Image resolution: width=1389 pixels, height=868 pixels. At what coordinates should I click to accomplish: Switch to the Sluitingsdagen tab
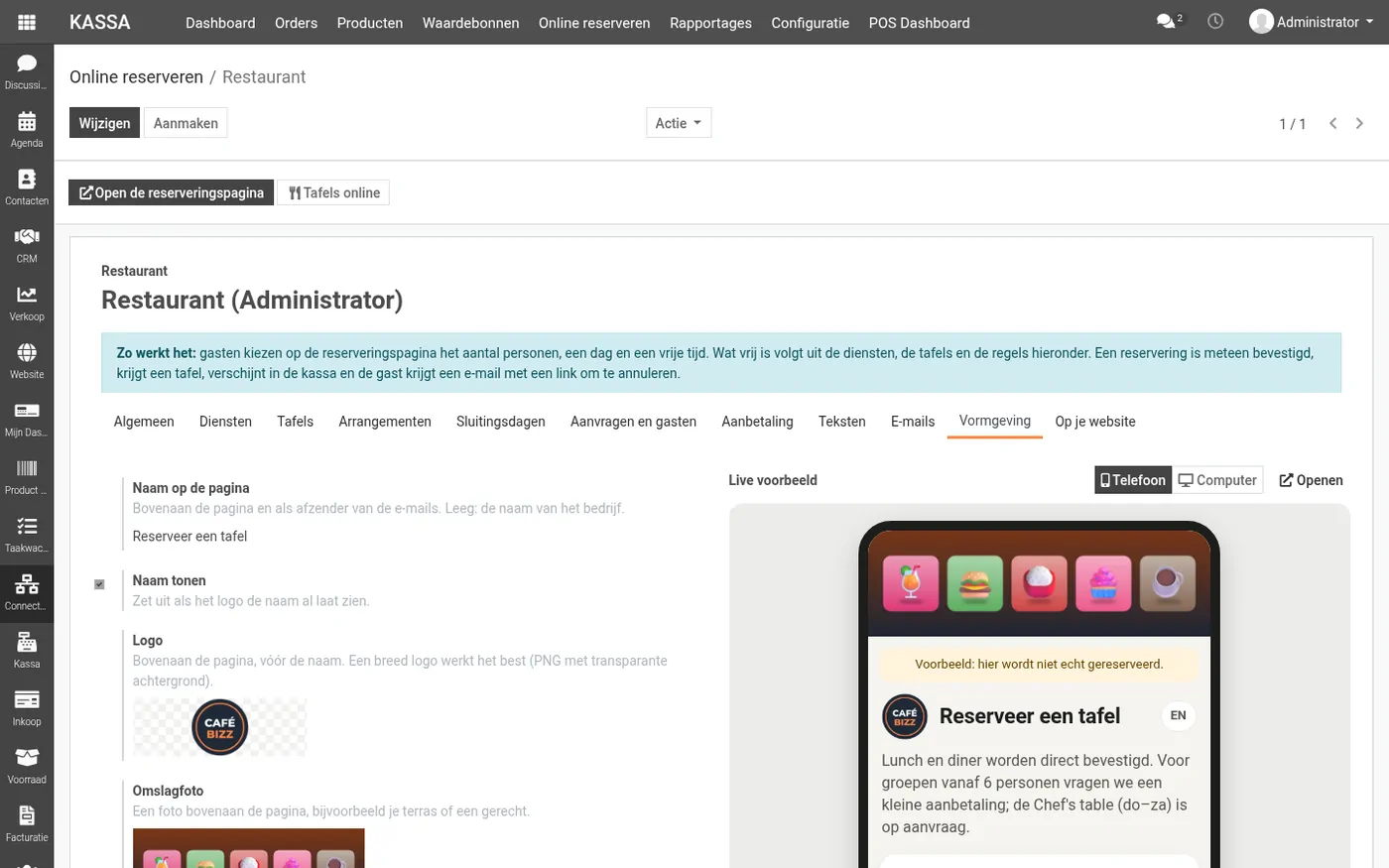coord(501,422)
